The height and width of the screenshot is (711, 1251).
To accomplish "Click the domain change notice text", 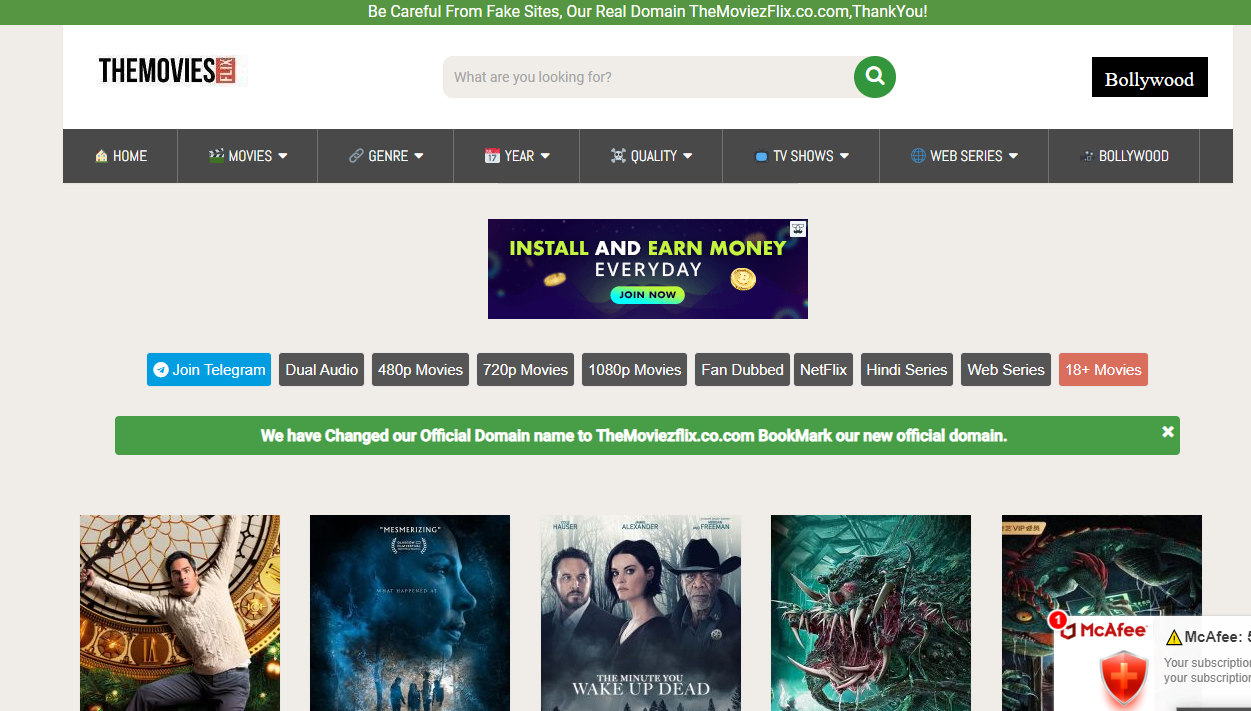I will tap(634, 436).
